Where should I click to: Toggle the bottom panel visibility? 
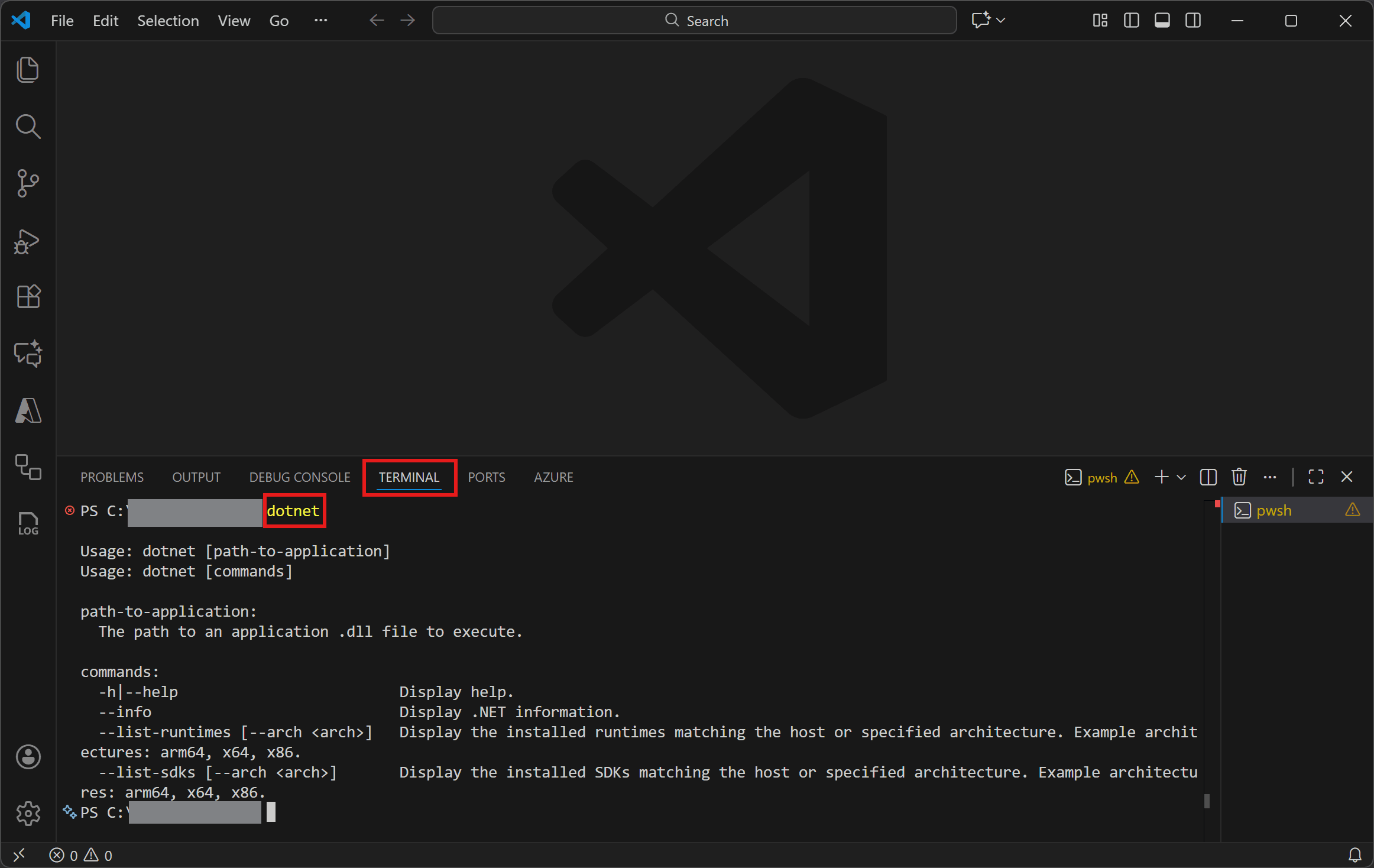(x=1162, y=21)
